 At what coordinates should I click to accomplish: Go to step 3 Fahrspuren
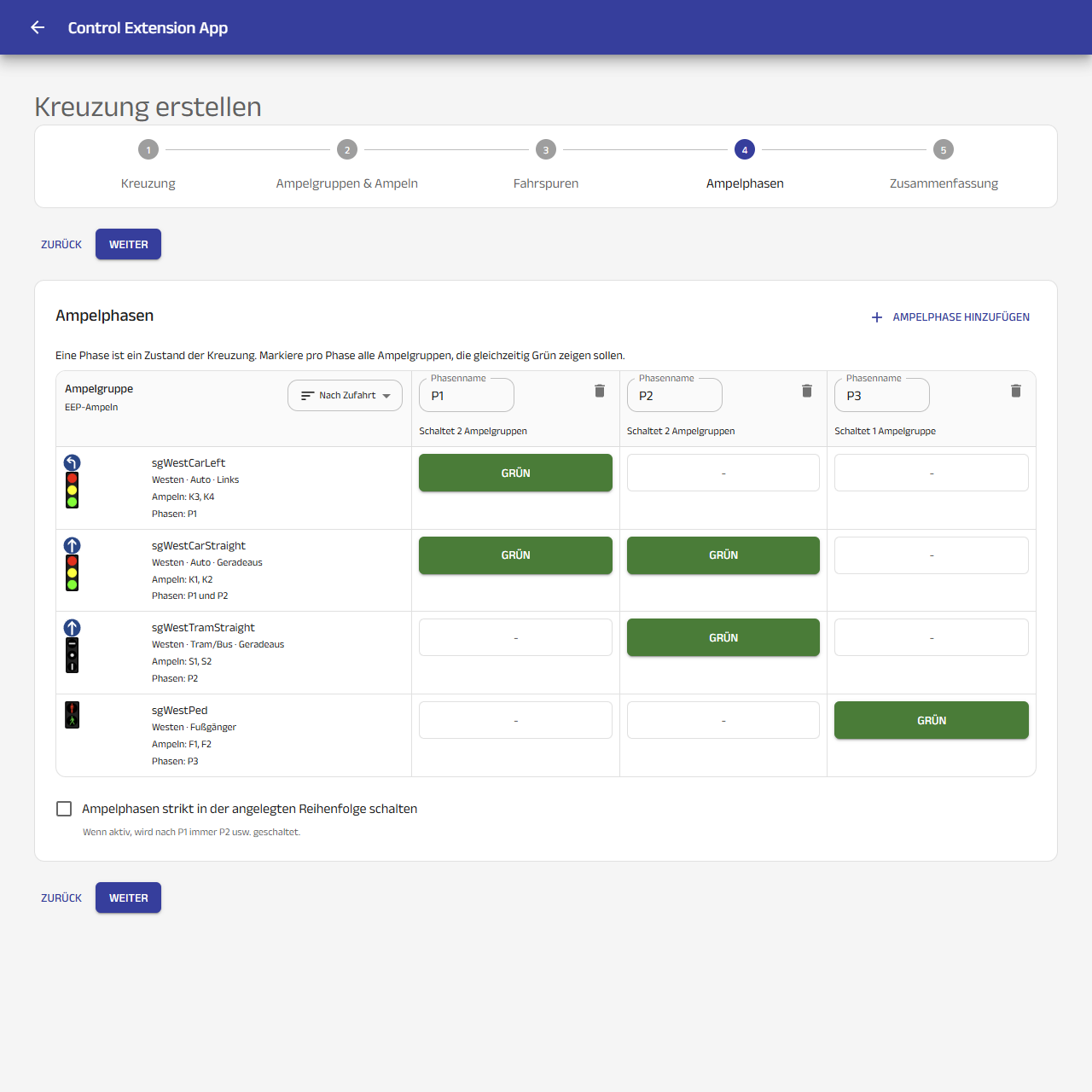tap(546, 166)
